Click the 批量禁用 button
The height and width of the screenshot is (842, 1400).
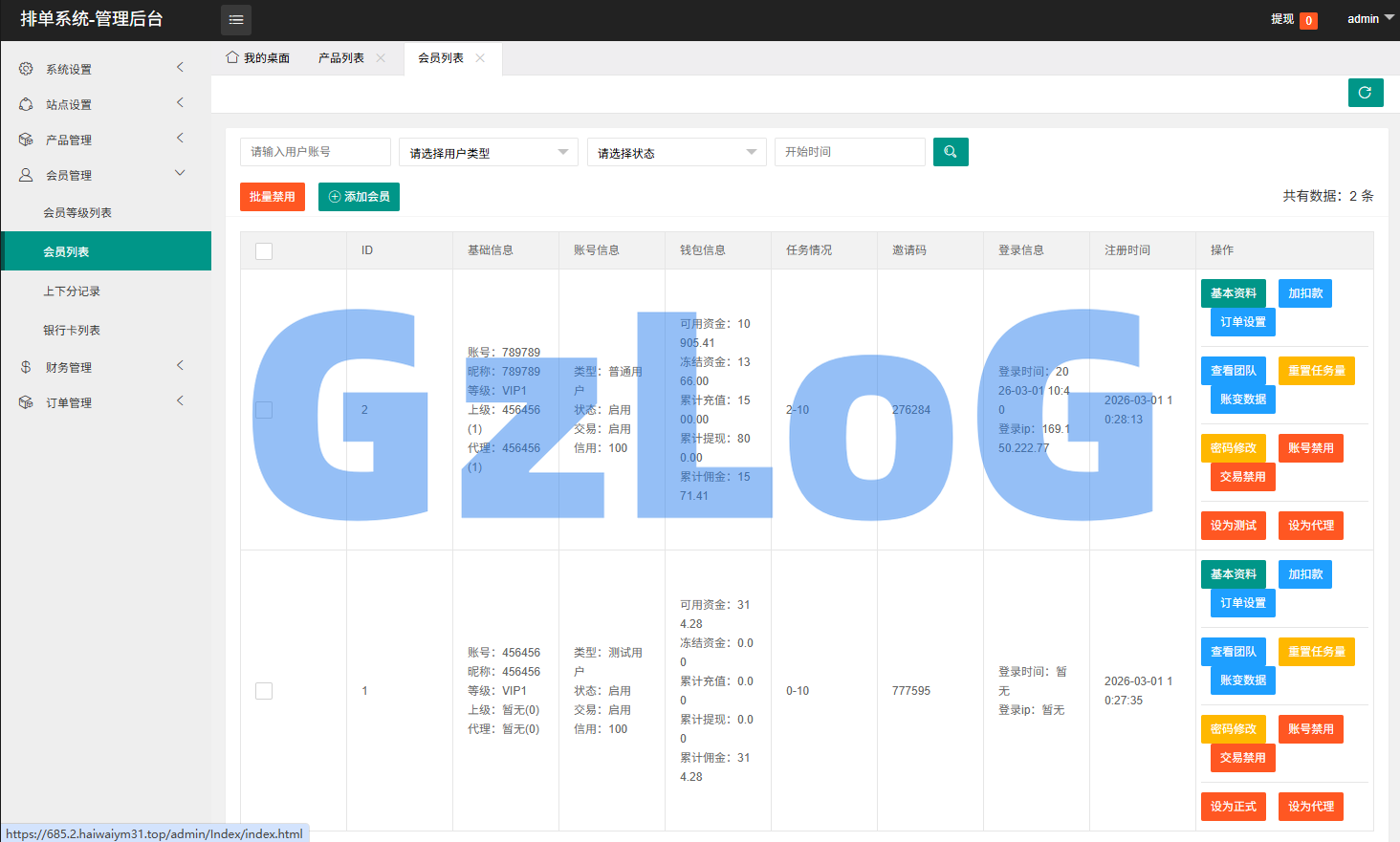click(272, 197)
